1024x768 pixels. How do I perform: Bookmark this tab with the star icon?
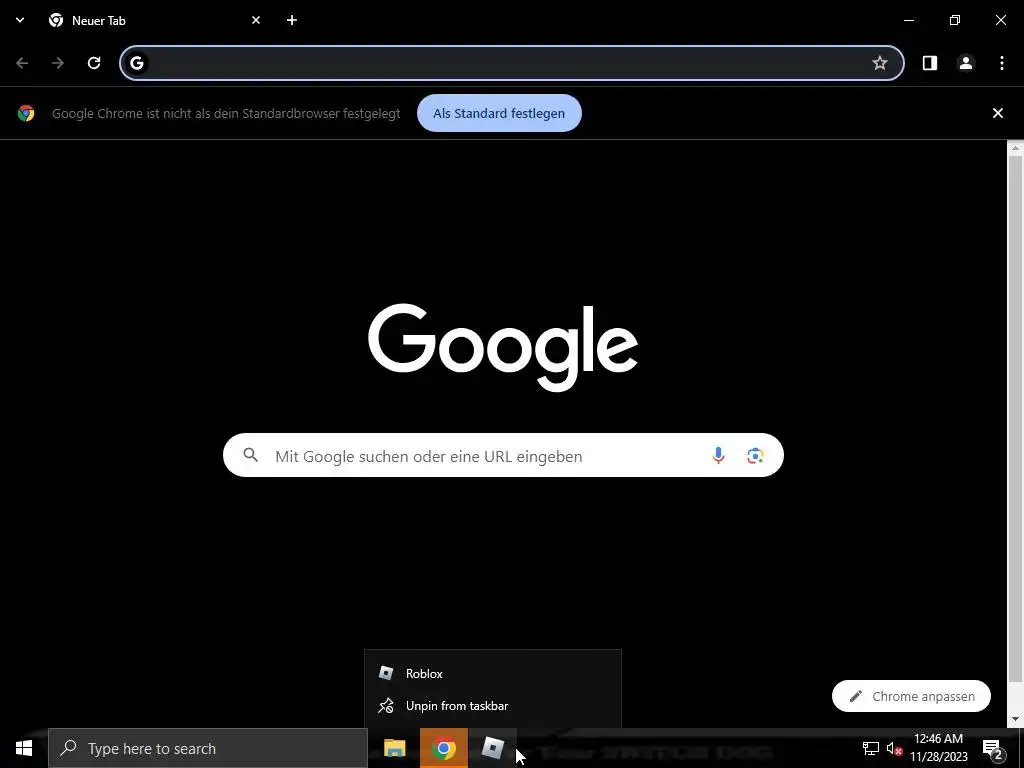[x=880, y=63]
